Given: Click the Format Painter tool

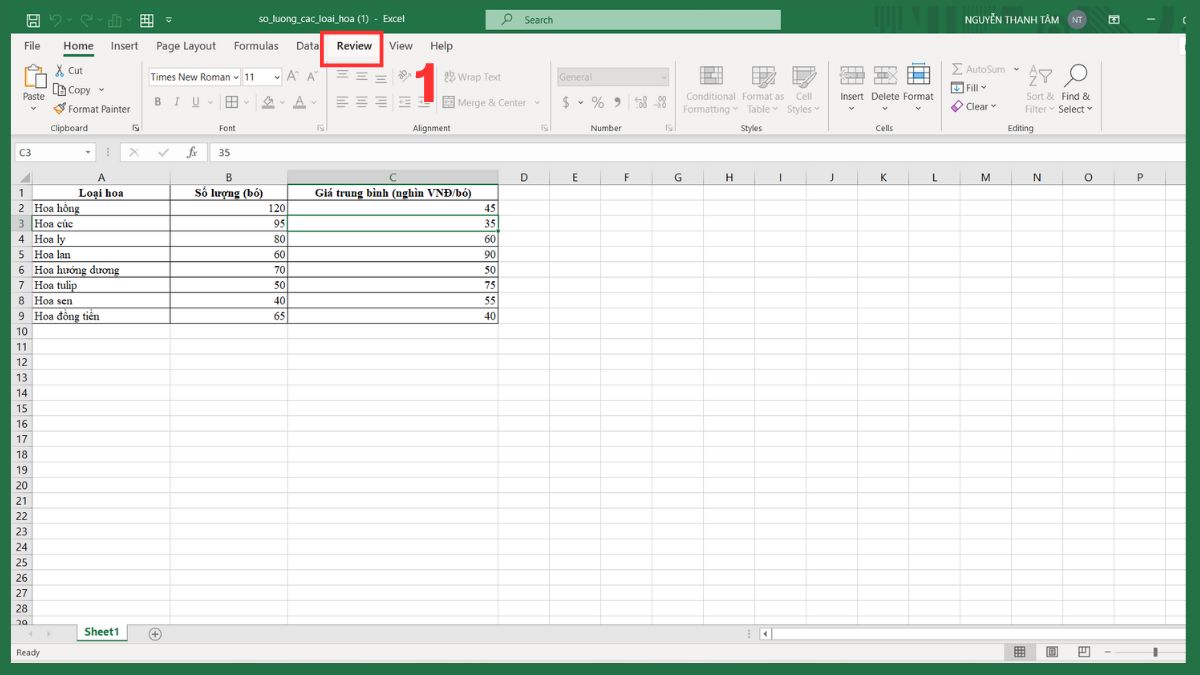Looking at the screenshot, I should click(92, 108).
